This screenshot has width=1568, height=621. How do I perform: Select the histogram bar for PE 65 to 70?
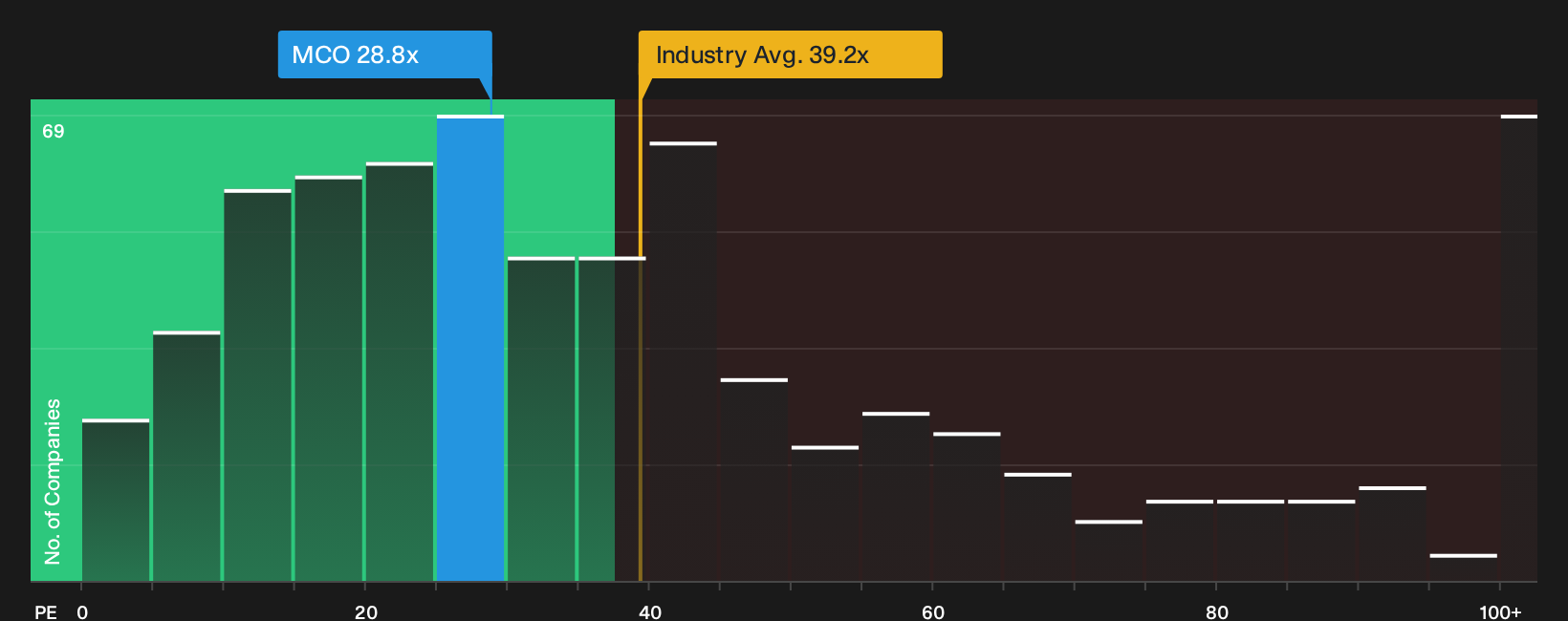[x=1037, y=526]
